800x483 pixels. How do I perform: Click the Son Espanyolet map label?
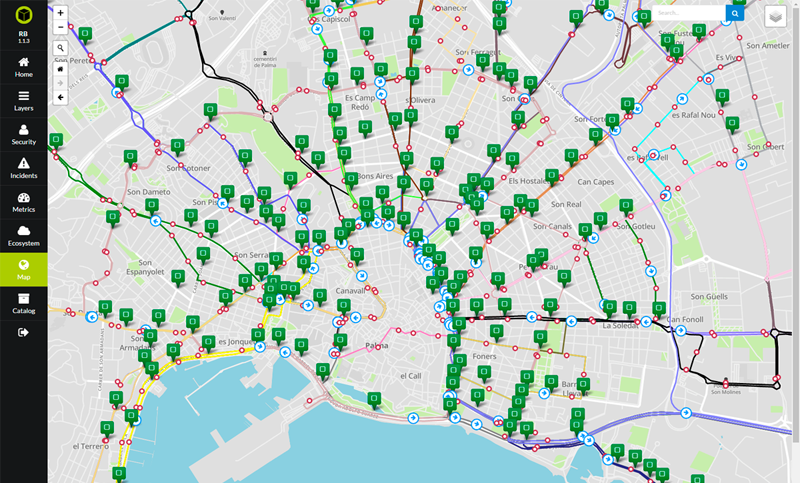145,267
